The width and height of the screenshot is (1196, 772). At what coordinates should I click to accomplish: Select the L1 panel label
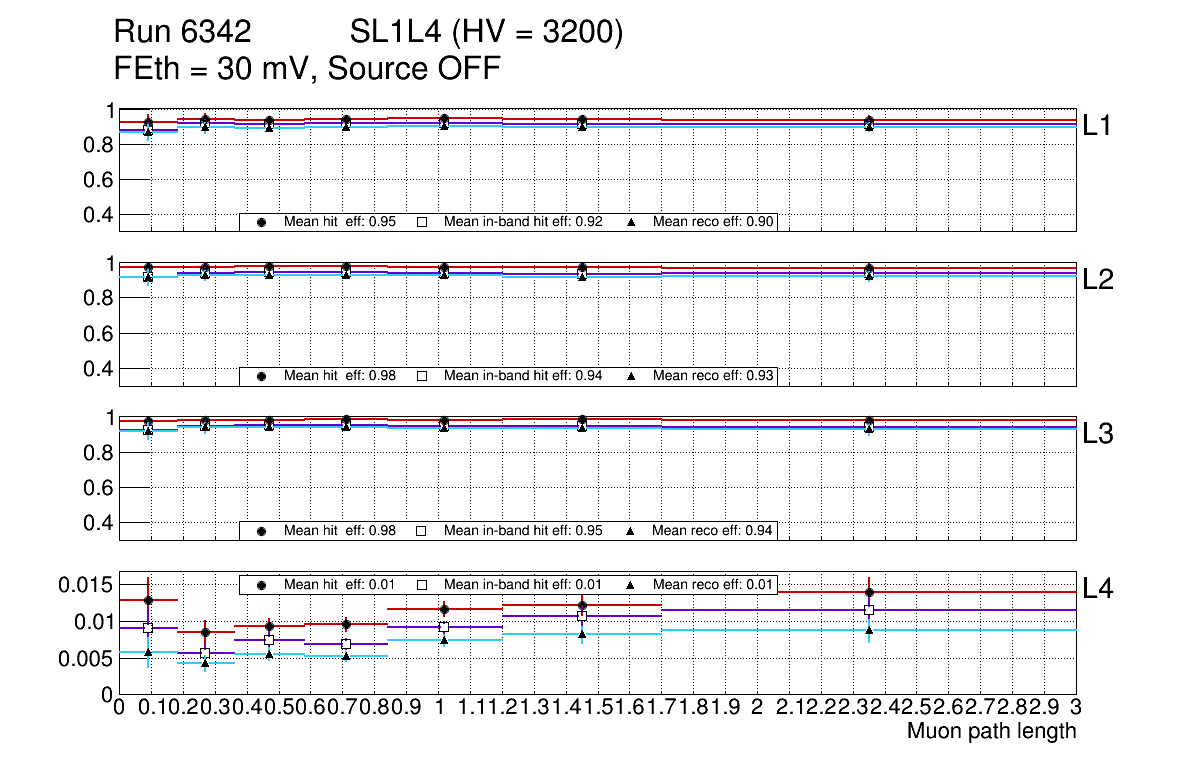(x=1098, y=126)
